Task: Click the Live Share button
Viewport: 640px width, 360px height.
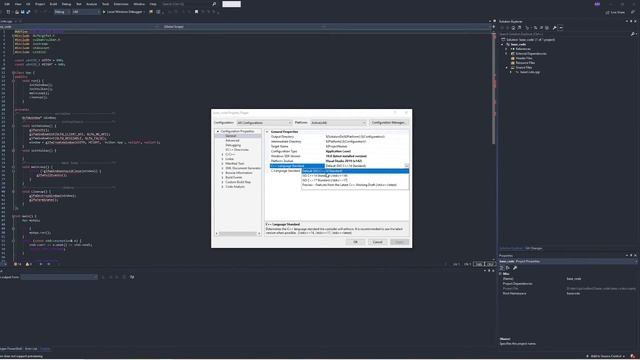Action: coord(615,12)
